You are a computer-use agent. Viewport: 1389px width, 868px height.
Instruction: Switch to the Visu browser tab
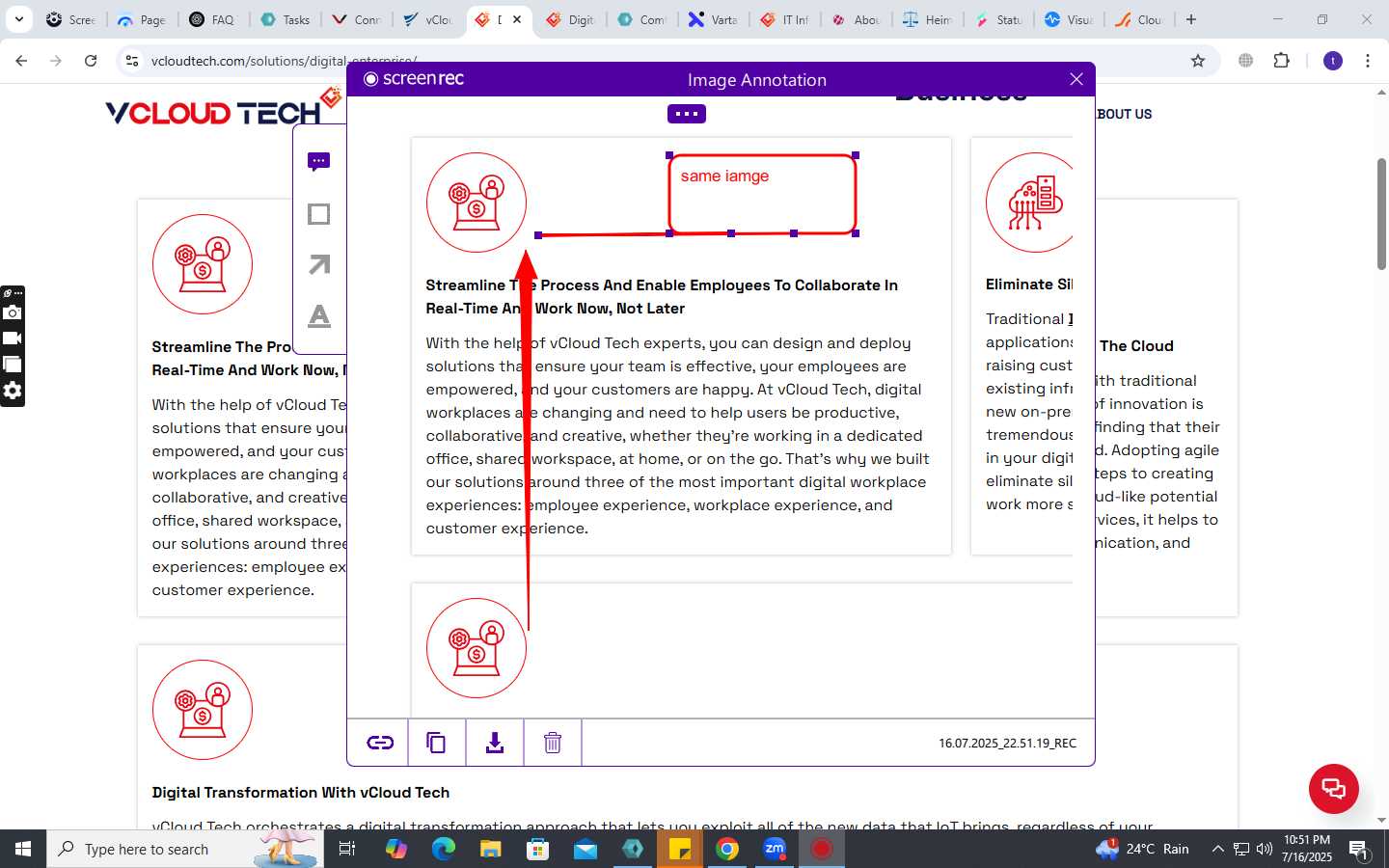click(x=1071, y=19)
